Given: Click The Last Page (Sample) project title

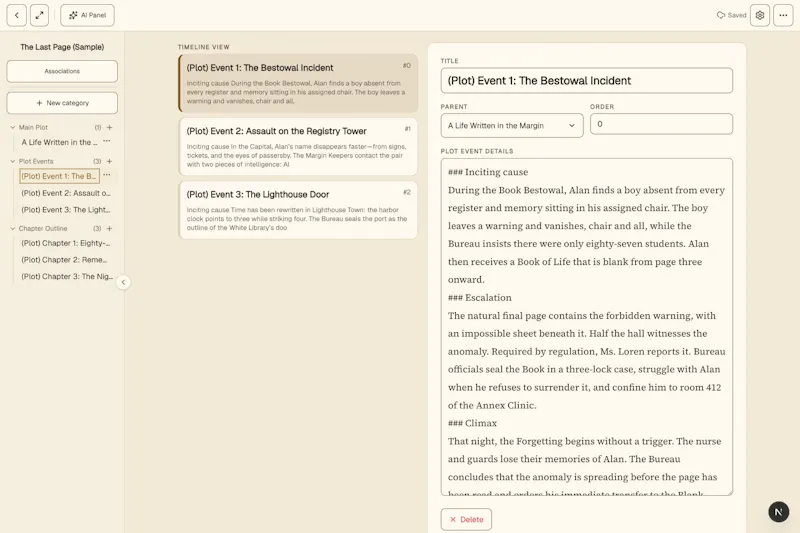Looking at the screenshot, I should click(62, 47).
